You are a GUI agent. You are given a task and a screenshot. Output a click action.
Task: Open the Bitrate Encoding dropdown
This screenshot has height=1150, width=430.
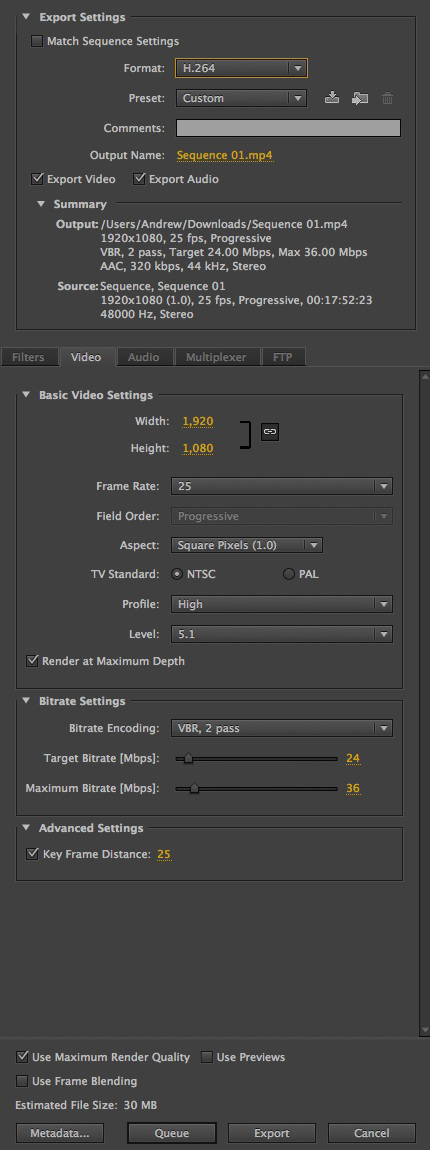coord(282,728)
